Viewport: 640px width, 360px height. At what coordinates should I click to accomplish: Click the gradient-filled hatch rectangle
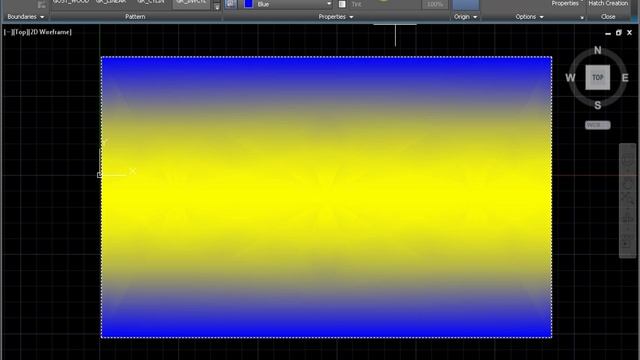tap(327, 197)
